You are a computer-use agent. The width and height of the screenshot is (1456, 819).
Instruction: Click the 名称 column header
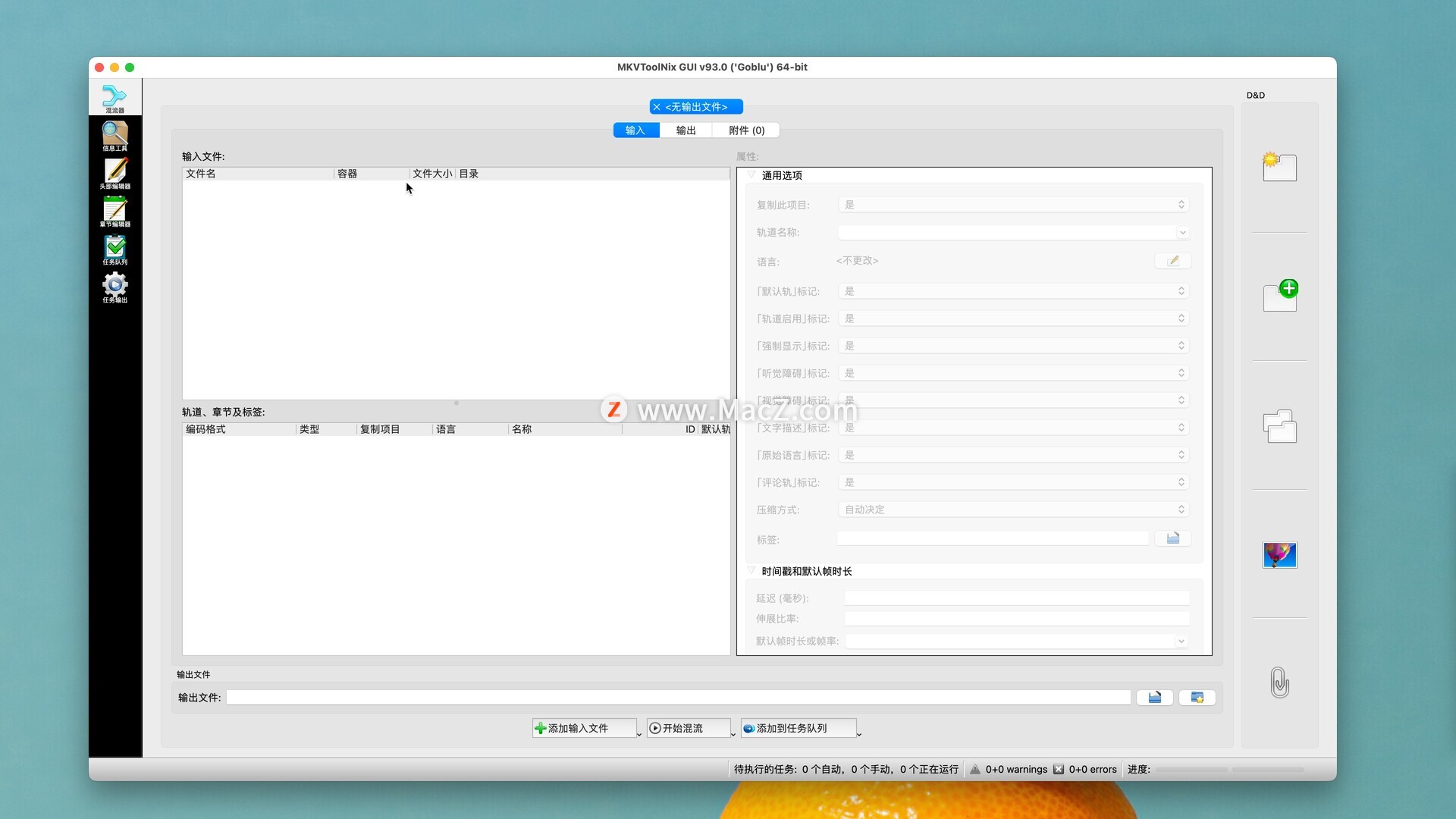coord(565,429)
